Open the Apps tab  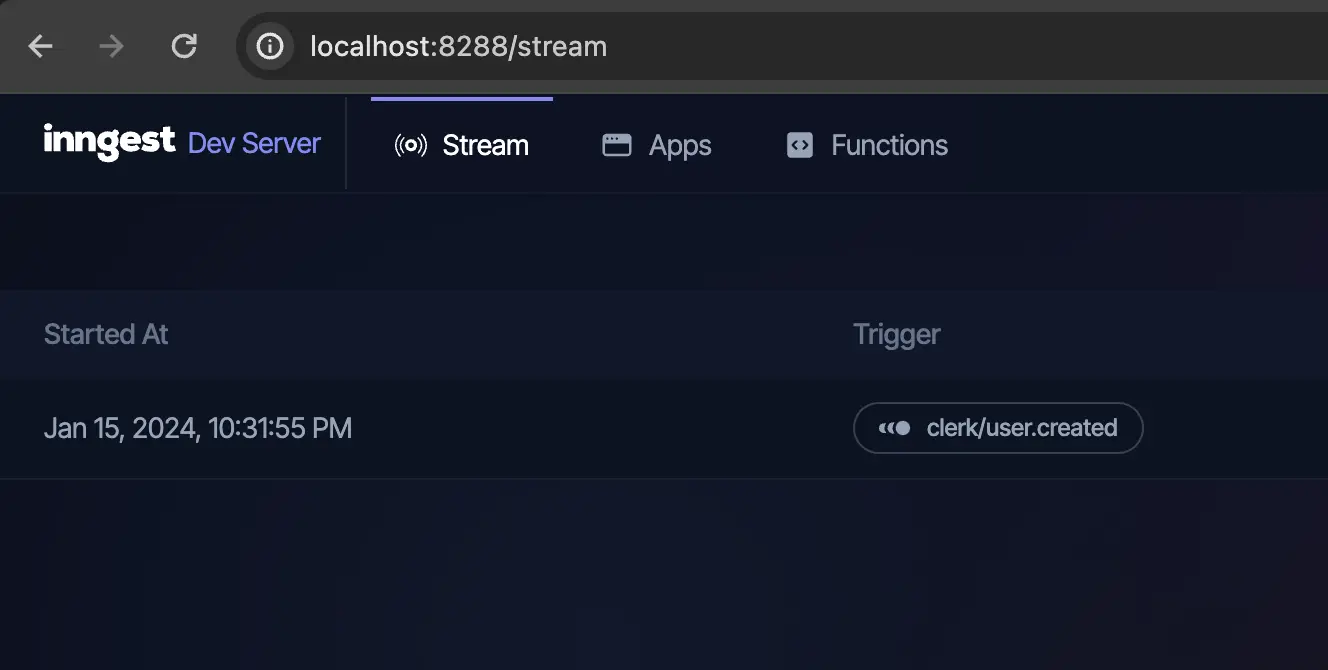coord(657,144)
